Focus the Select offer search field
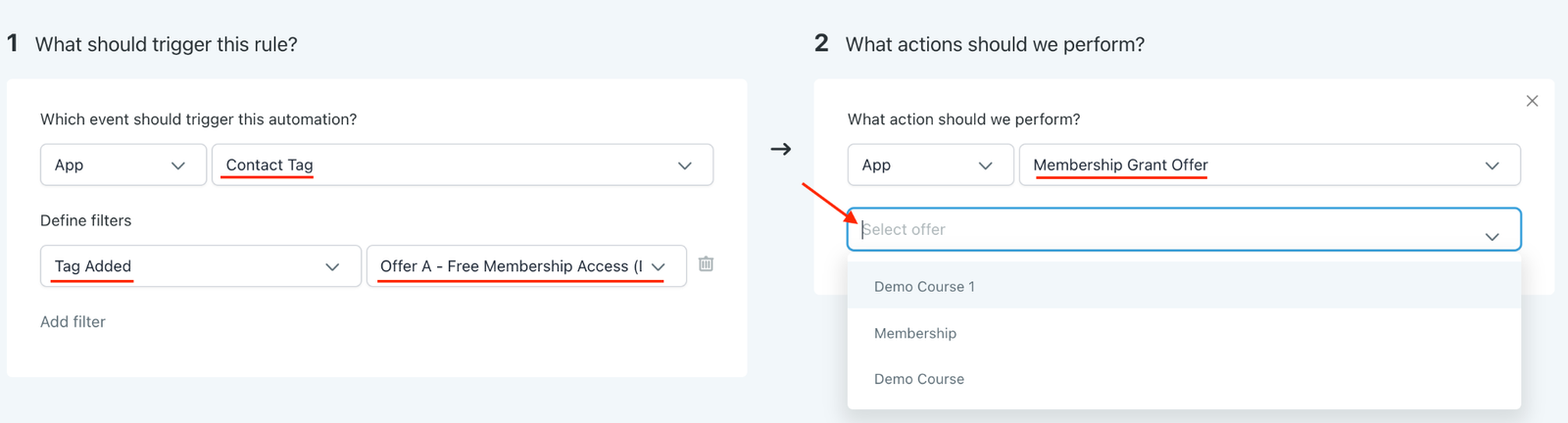Viewport: 1568px width, 423px height. tap(1156, 229)
